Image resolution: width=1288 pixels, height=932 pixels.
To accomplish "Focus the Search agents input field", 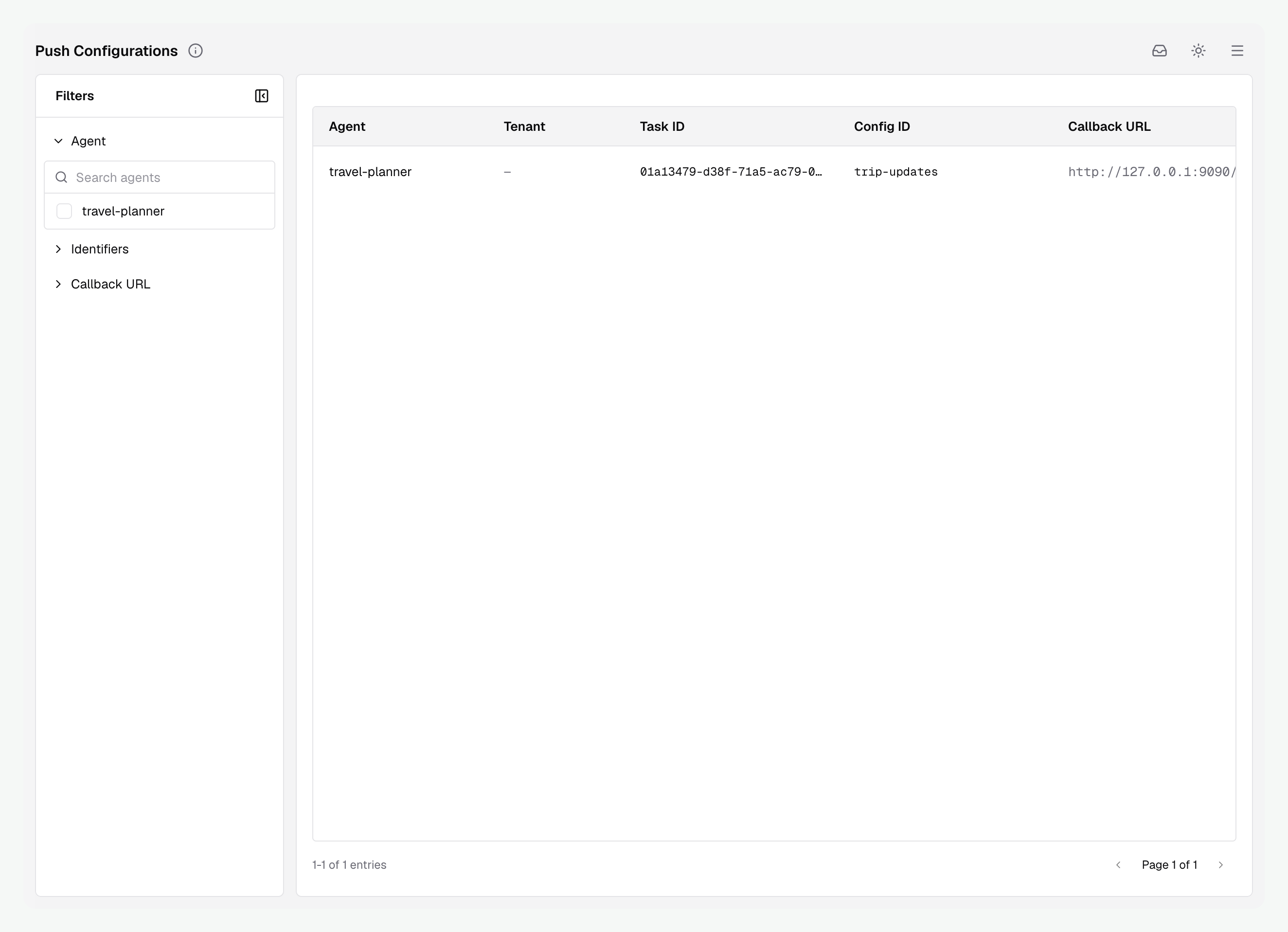I will pos(160,177).
